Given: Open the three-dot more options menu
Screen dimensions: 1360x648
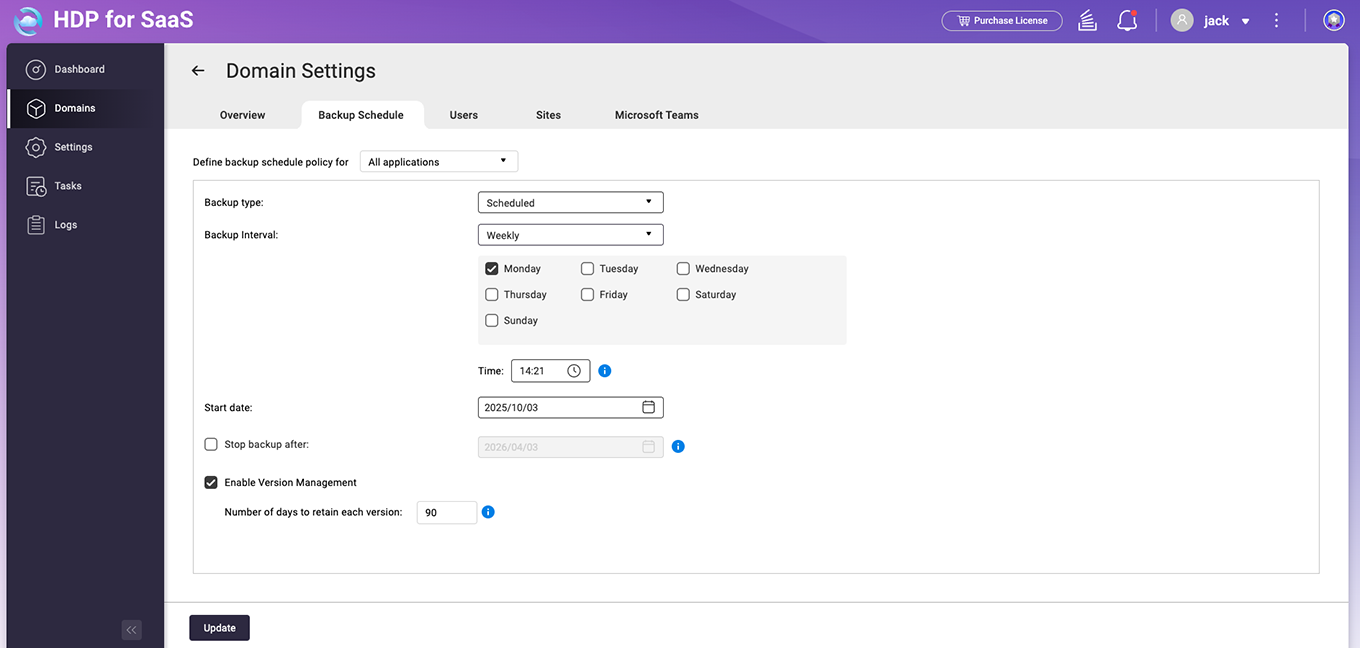Looking at the screenshot, I should point(1276,21).
